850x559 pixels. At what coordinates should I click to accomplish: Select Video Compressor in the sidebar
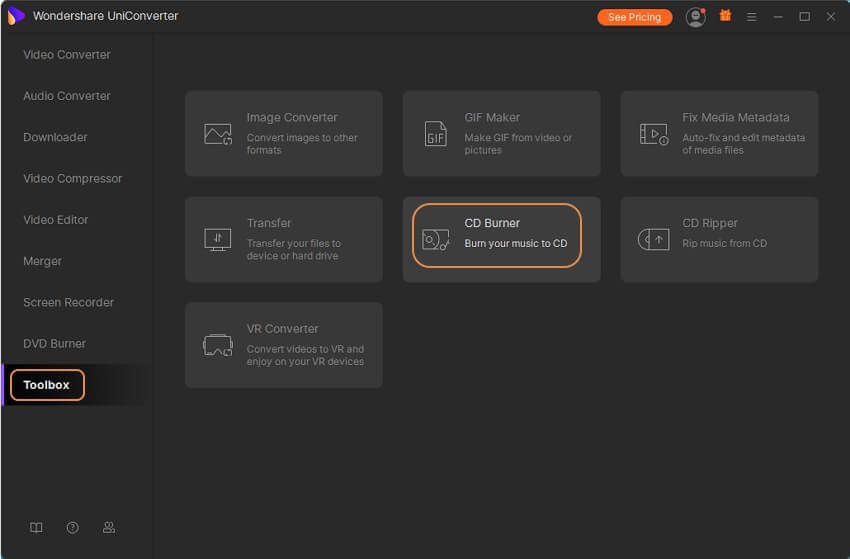[x=73, y=179]
